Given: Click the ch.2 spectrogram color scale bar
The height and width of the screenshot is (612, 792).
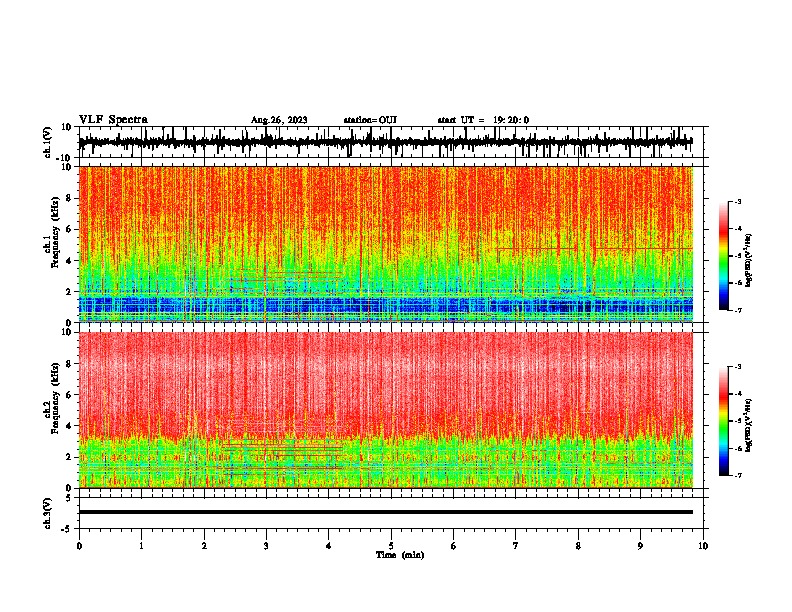Looking at the screenshot, I should pyautogui.click(x=723, y=421).
